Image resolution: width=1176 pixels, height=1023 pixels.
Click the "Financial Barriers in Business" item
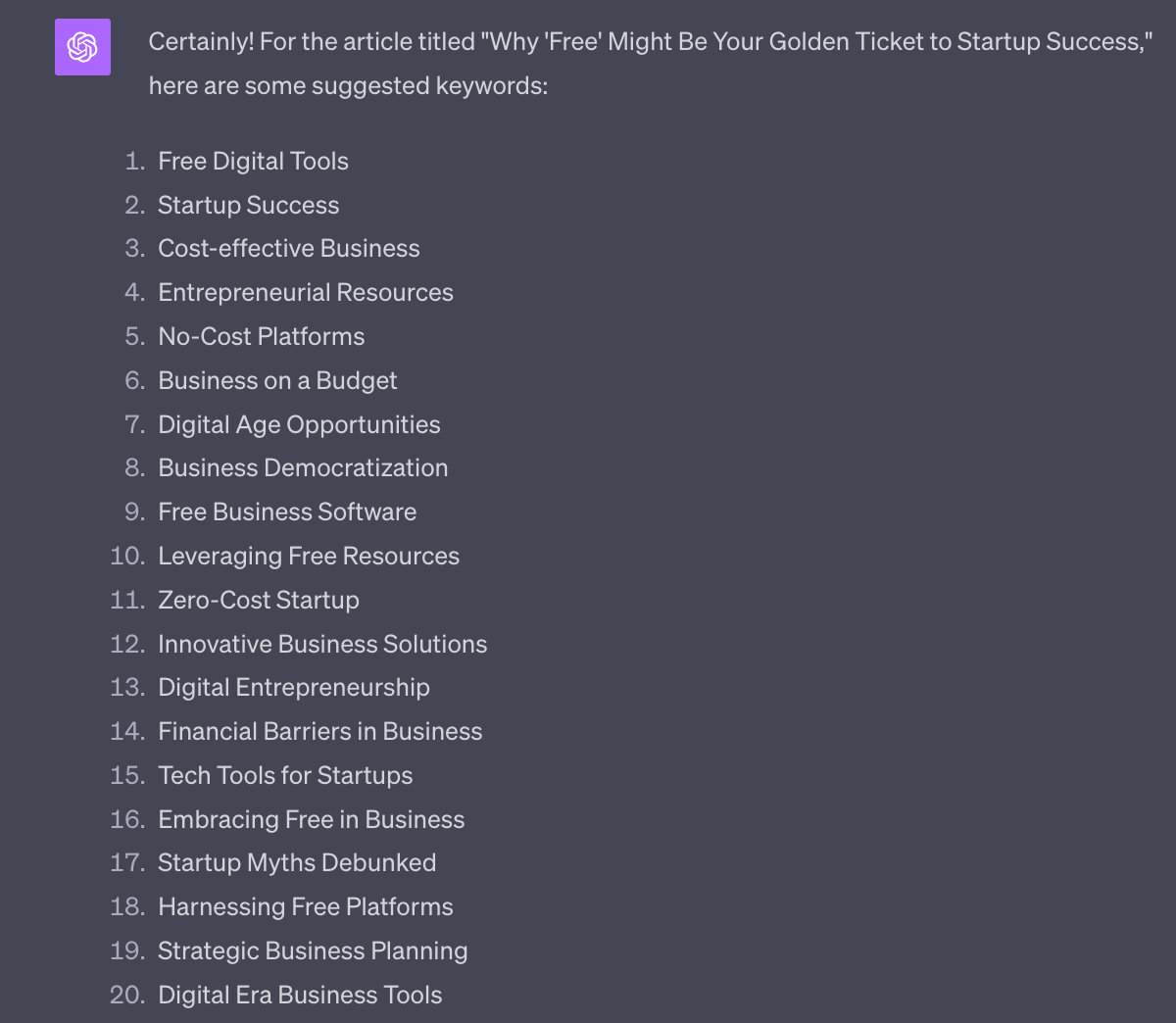point(319,731)
